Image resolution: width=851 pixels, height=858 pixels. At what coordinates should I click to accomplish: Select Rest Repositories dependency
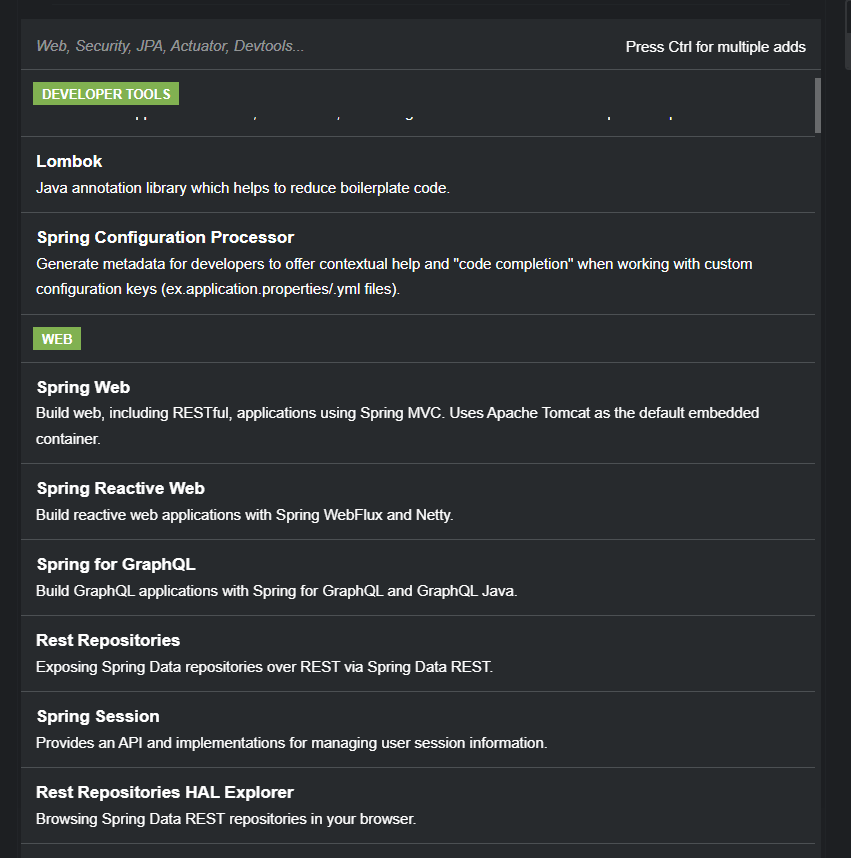tap(418, 653)
